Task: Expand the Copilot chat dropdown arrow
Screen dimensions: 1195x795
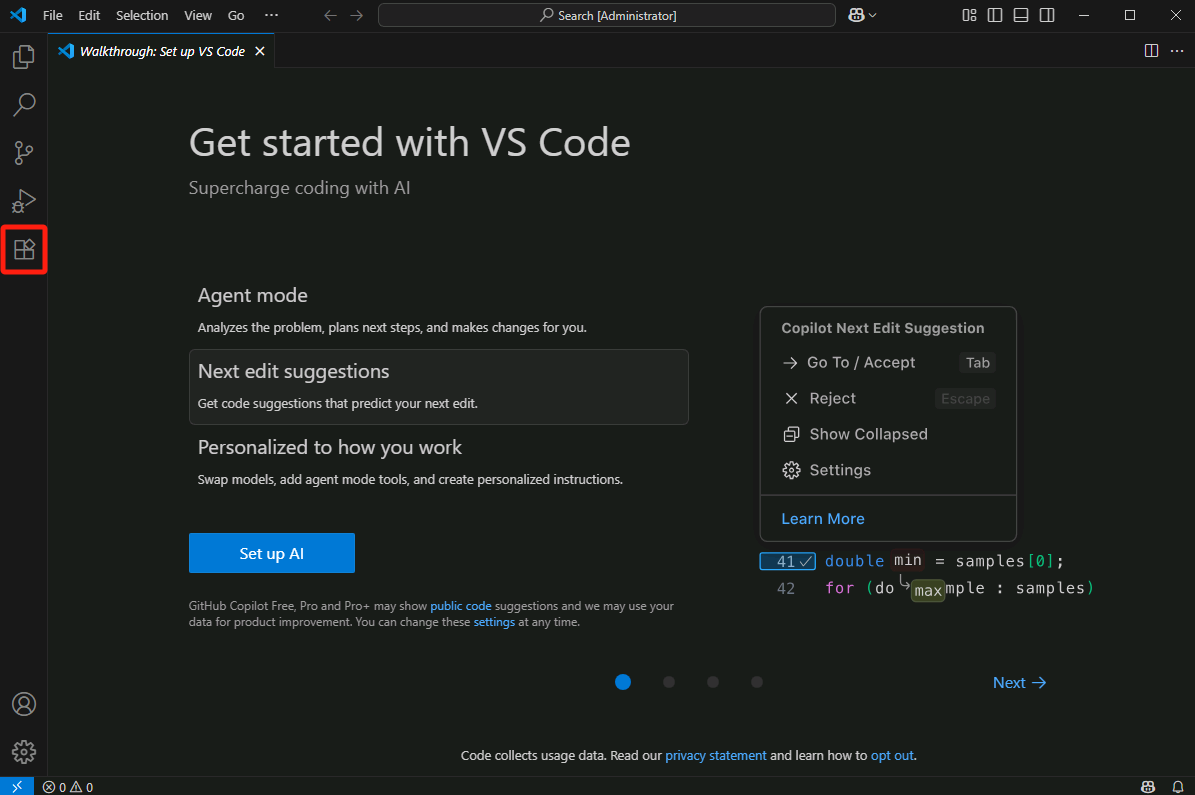Action: pyautogui.click(x=873, y=15)
